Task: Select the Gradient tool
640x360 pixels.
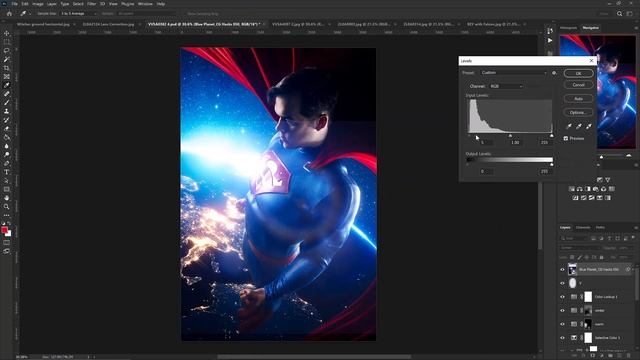Action: 7,137
